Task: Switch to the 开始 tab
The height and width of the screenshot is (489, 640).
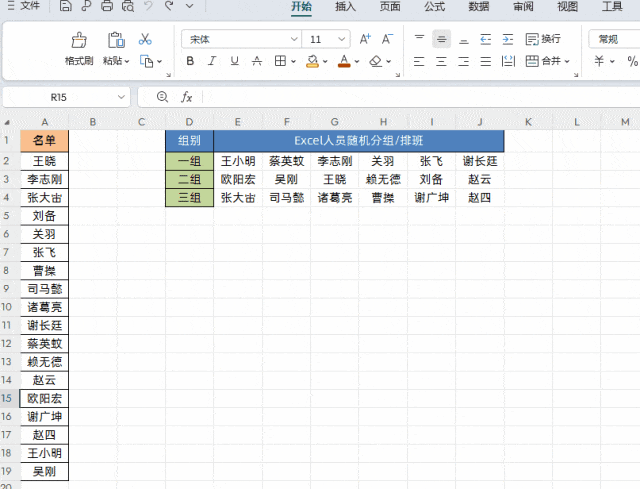Action: [301, 6]
